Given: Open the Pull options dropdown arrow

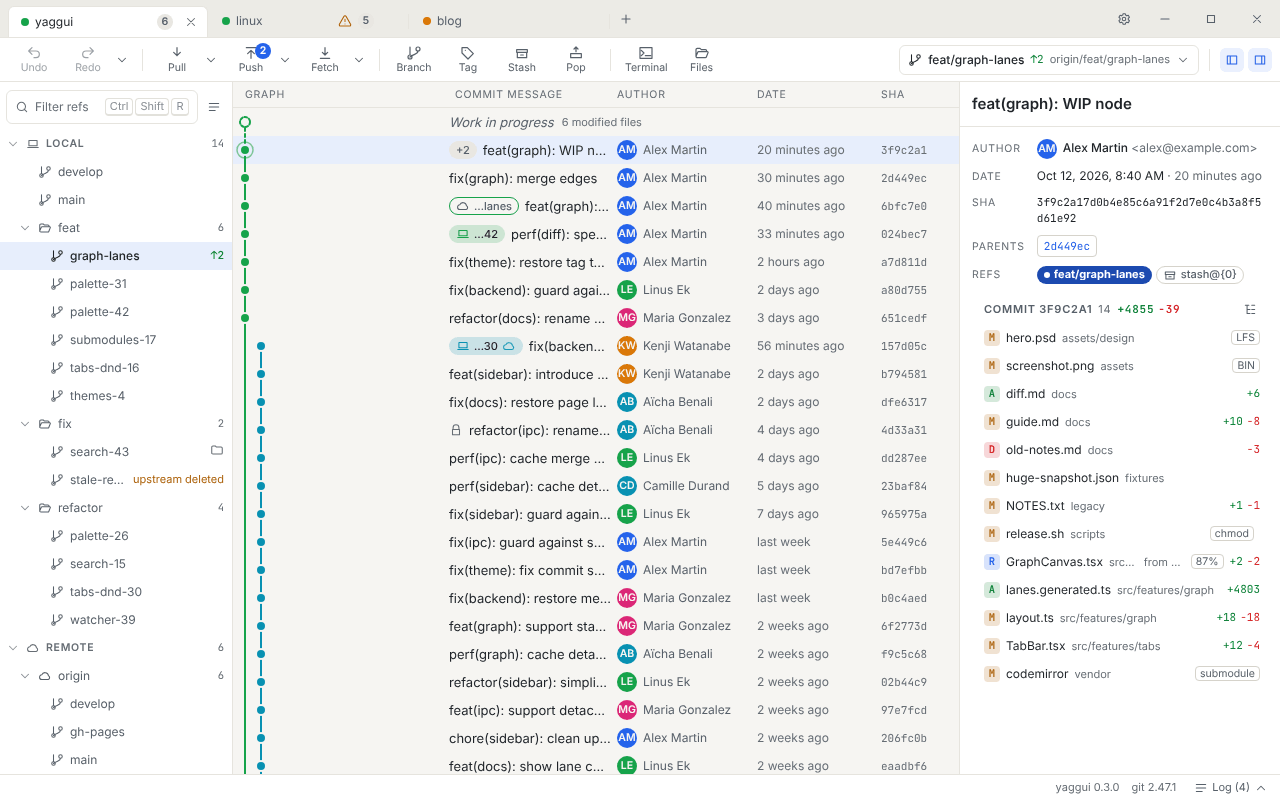Looking at the screenshot, I should tap(211, 60).
